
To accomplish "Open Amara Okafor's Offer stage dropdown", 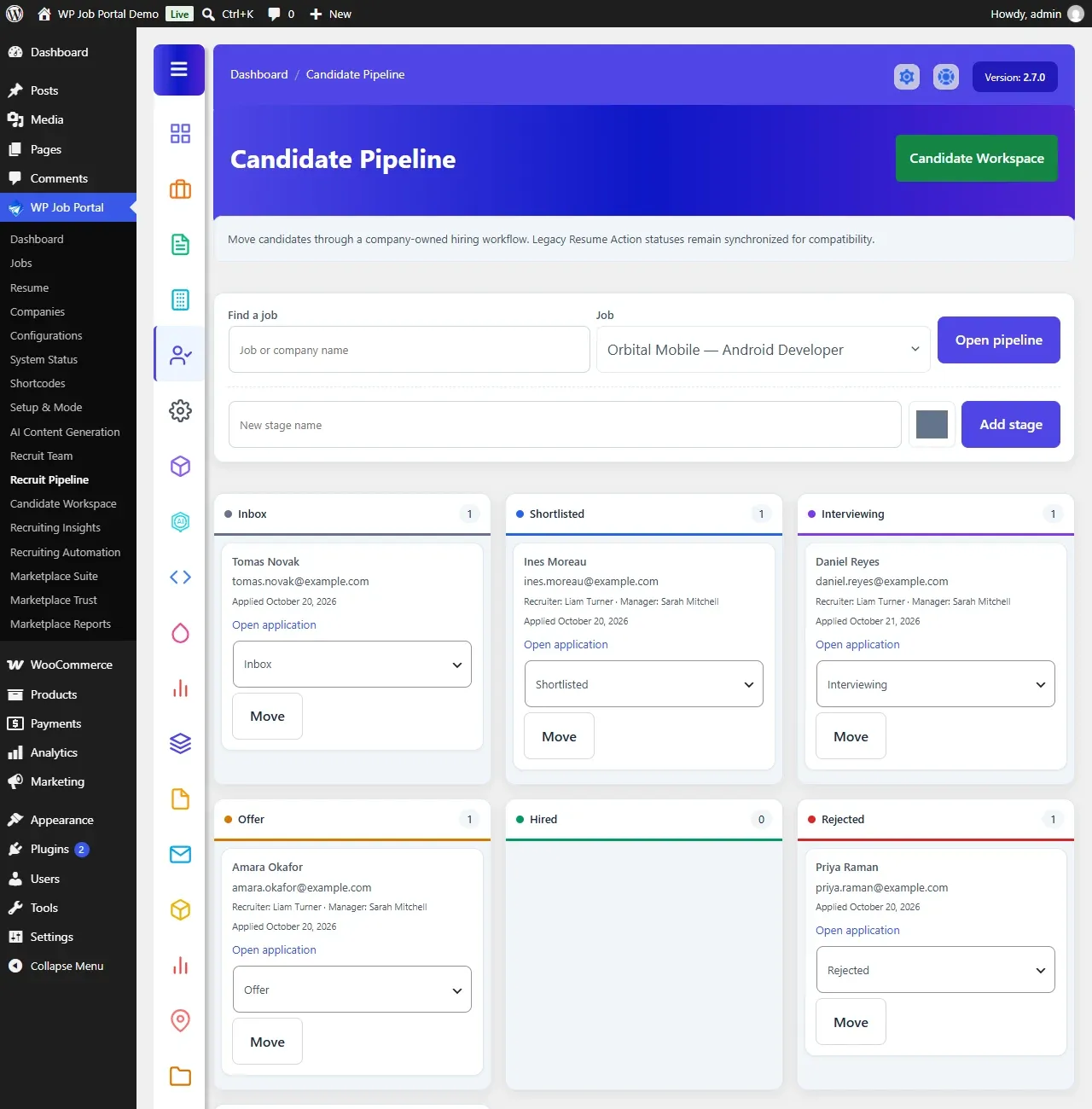I will click(x=352, y=989).
